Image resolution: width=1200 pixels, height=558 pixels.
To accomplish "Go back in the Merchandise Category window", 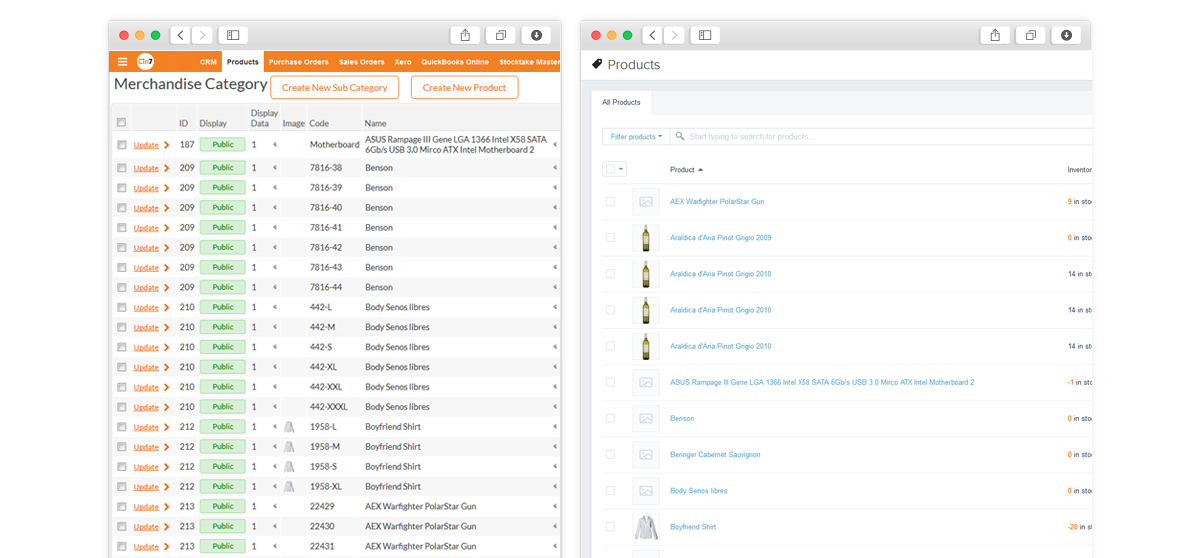I will [180, 35].
